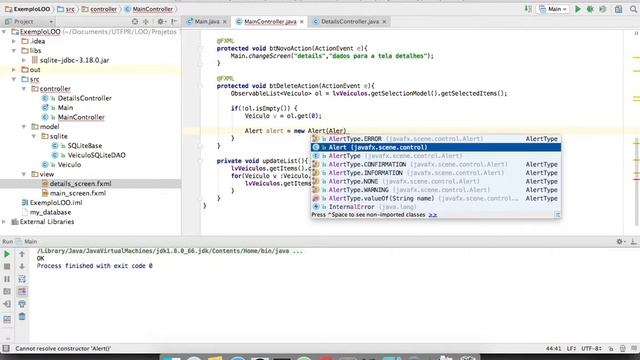
Task: Click the popup corner icon in autocomplete list
Action: pos(557,215)
